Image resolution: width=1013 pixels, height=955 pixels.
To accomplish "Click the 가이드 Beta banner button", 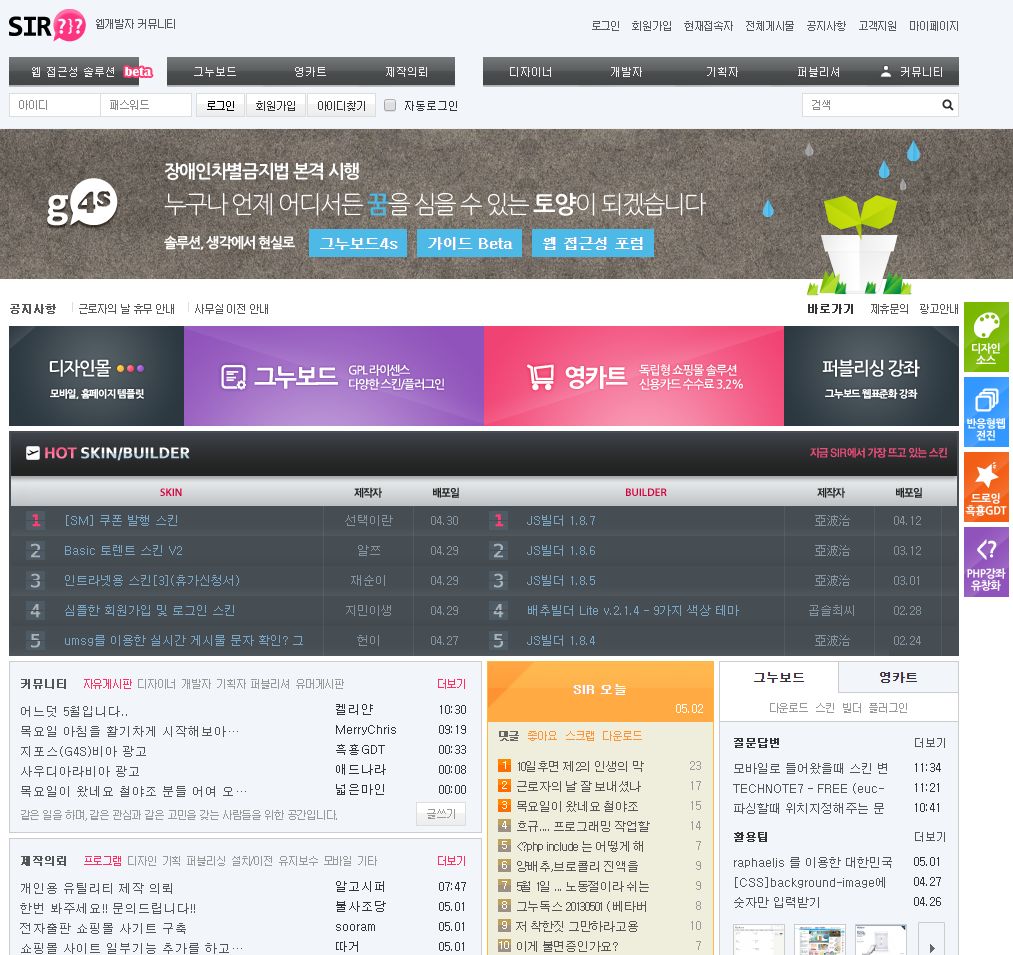I will 469,243.
